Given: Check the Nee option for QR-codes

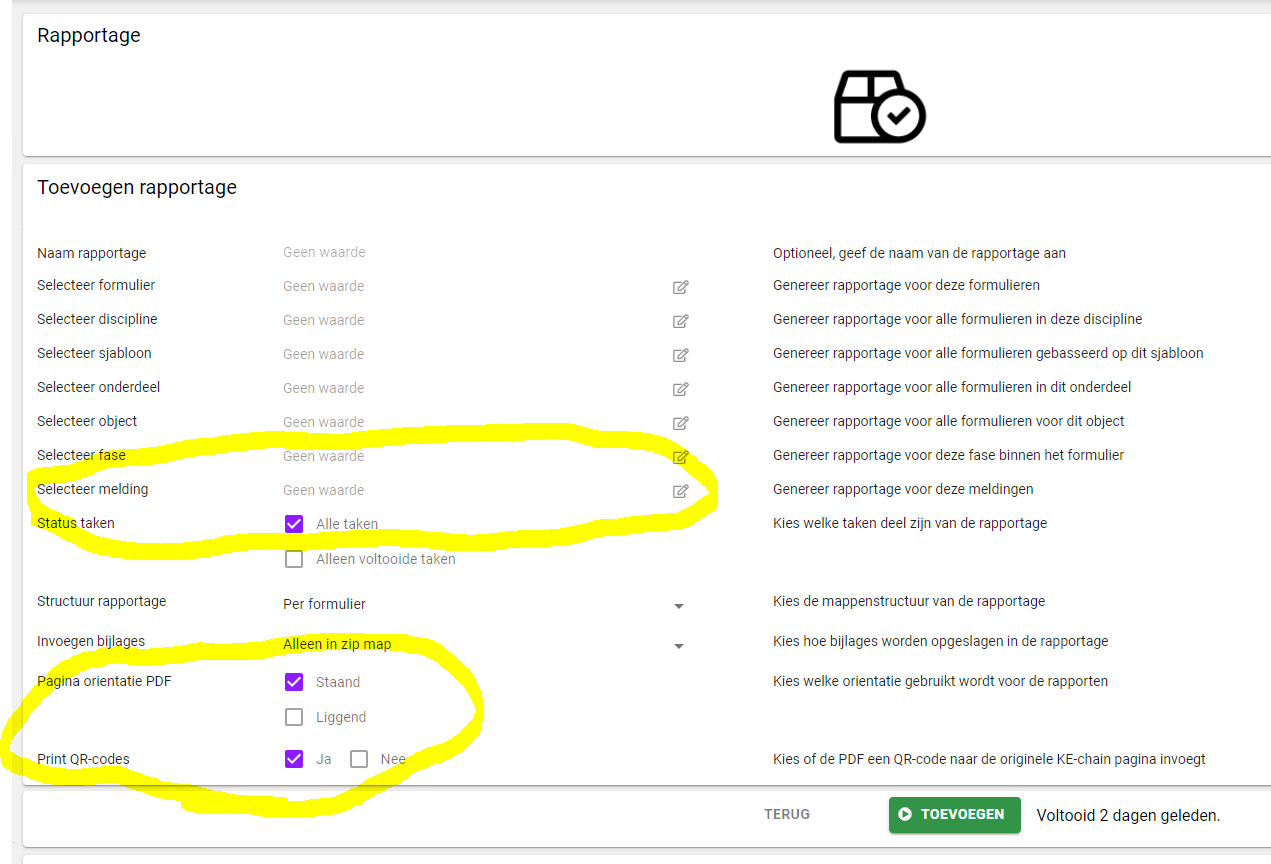Looking at the screenshot, I should coord(359,759).
